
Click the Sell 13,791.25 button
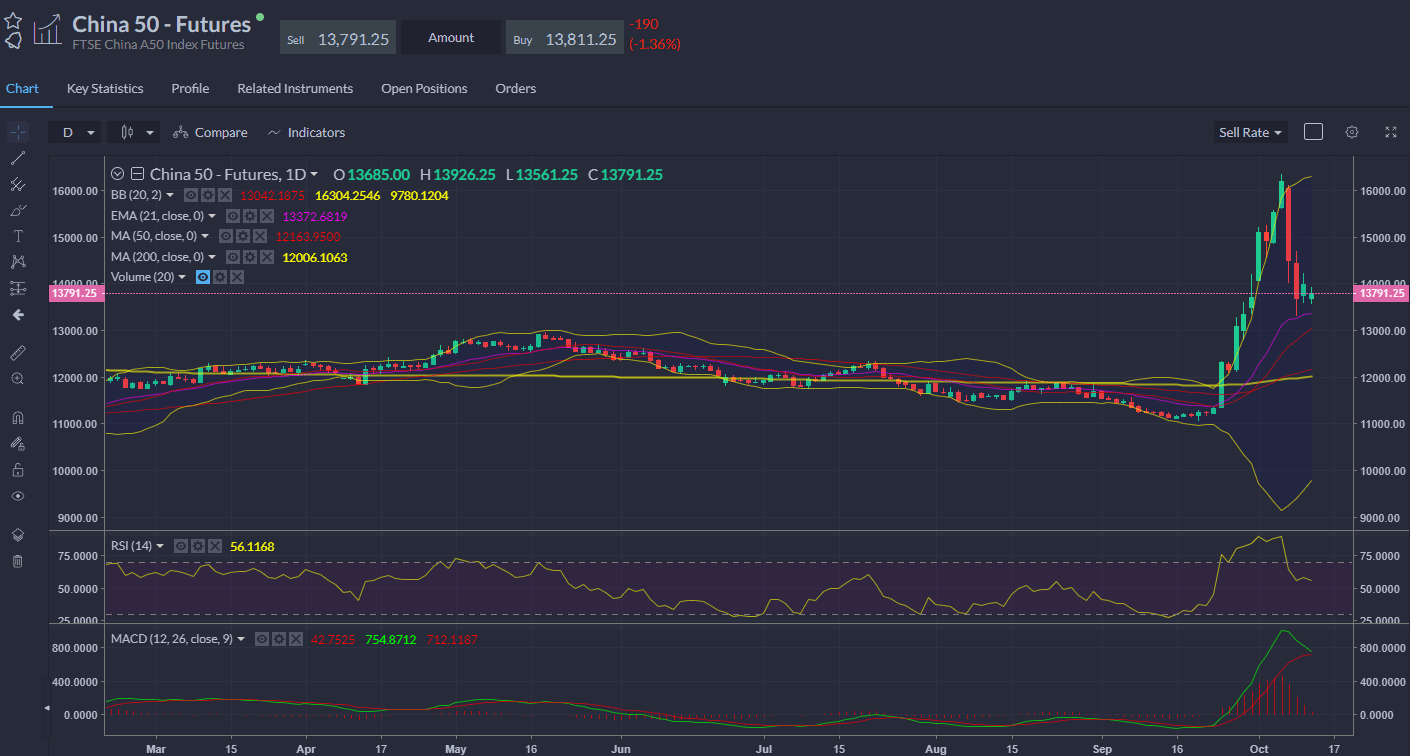[338, 38]
